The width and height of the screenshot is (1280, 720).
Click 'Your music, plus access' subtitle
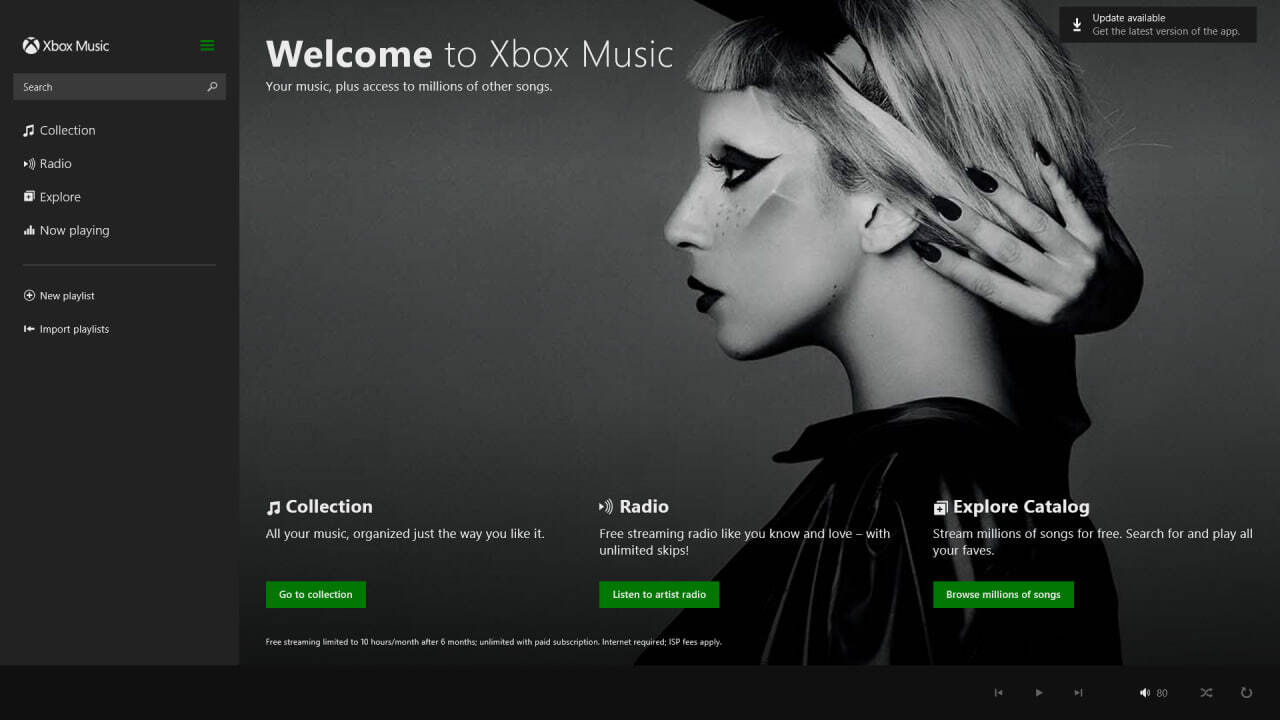coord(409,87)
